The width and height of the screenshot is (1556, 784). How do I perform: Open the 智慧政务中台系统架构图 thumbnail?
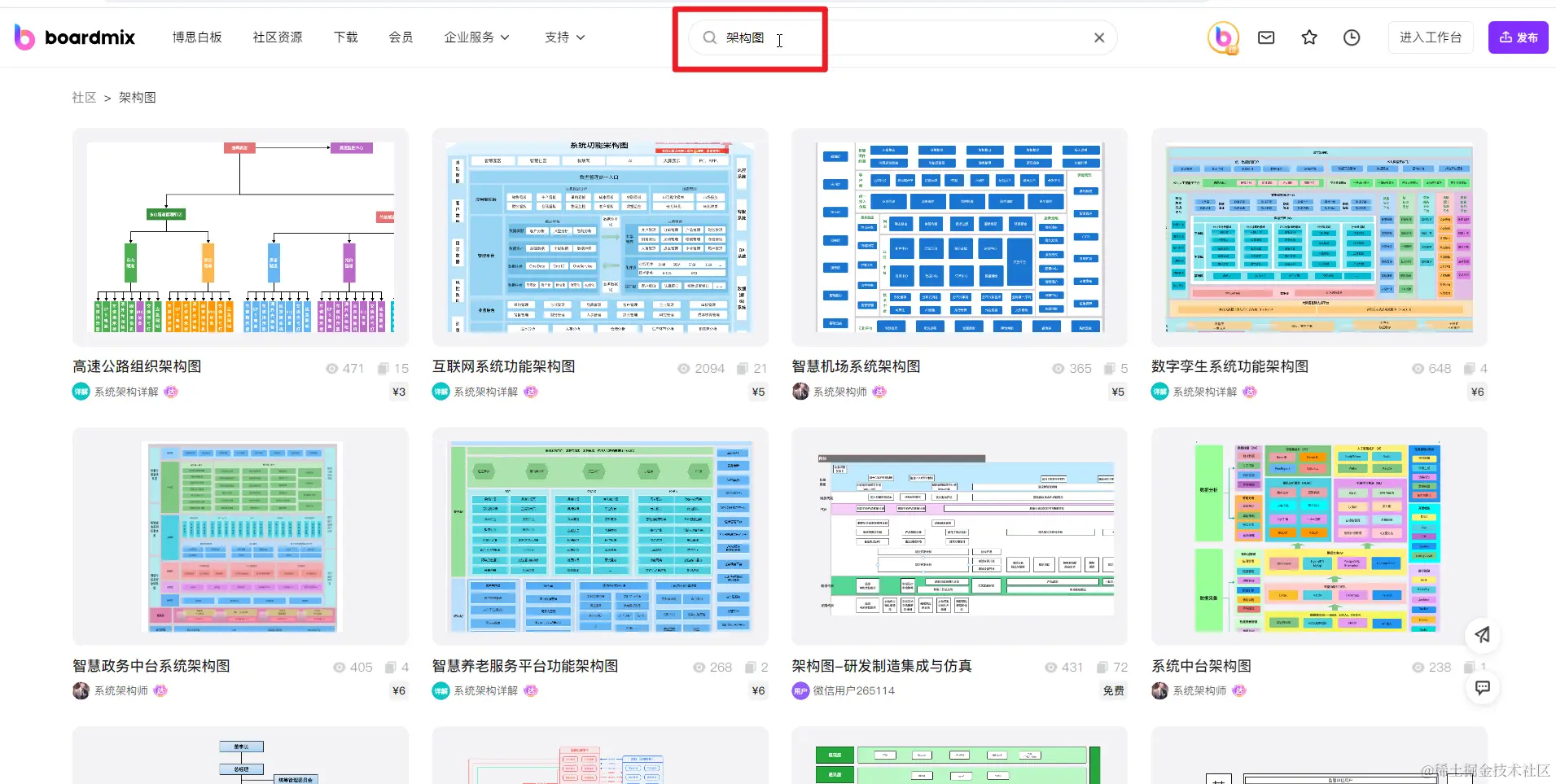(240, 537)
